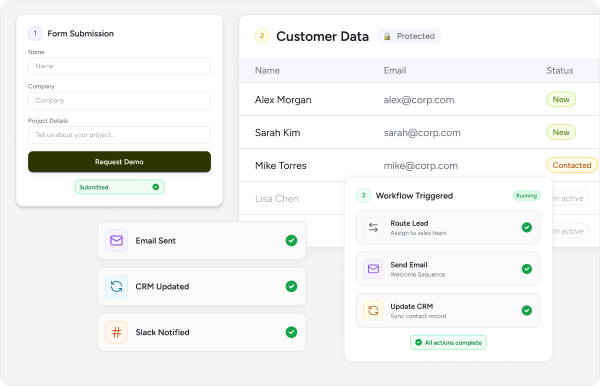Click the Route Lead green checkmark
Image resolution: width=600 pixels, height=386 pixels.
[x=527, y=228]
